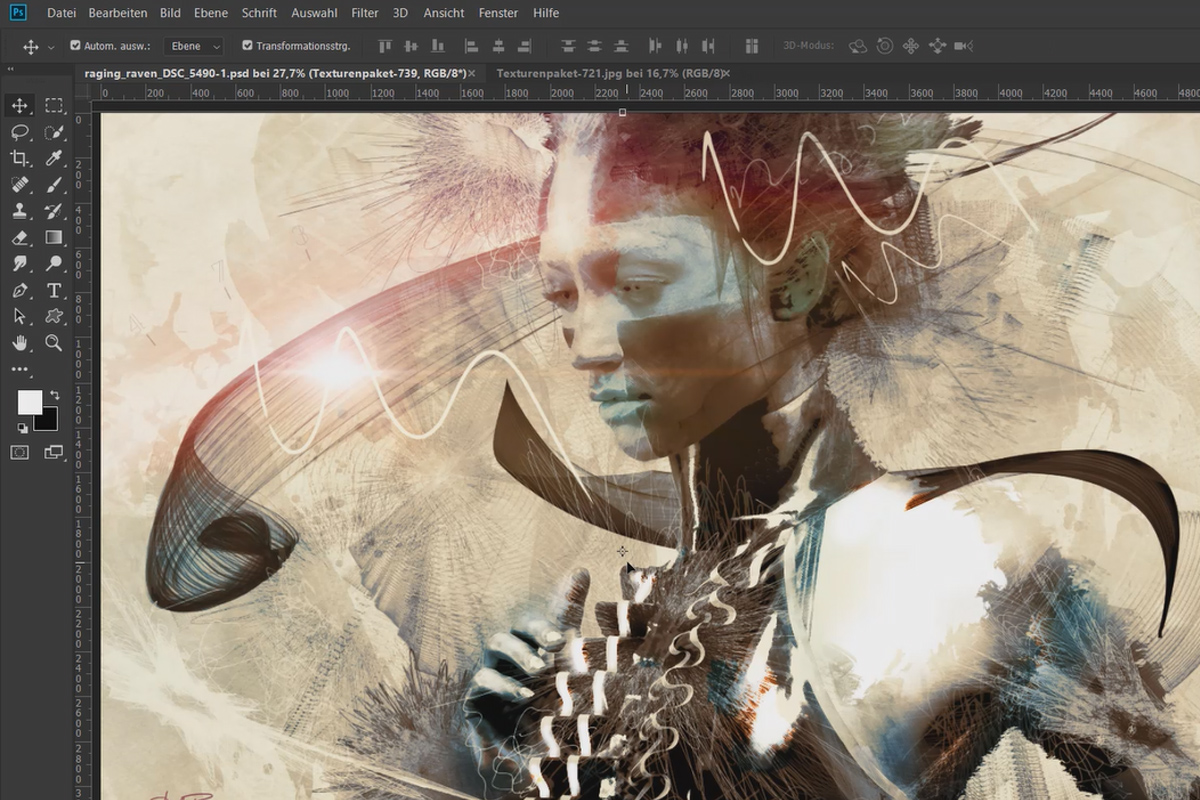Uncheck the Autom. ausw. checkbox
Screen dimensions: 1200x800
pos(75,46)
